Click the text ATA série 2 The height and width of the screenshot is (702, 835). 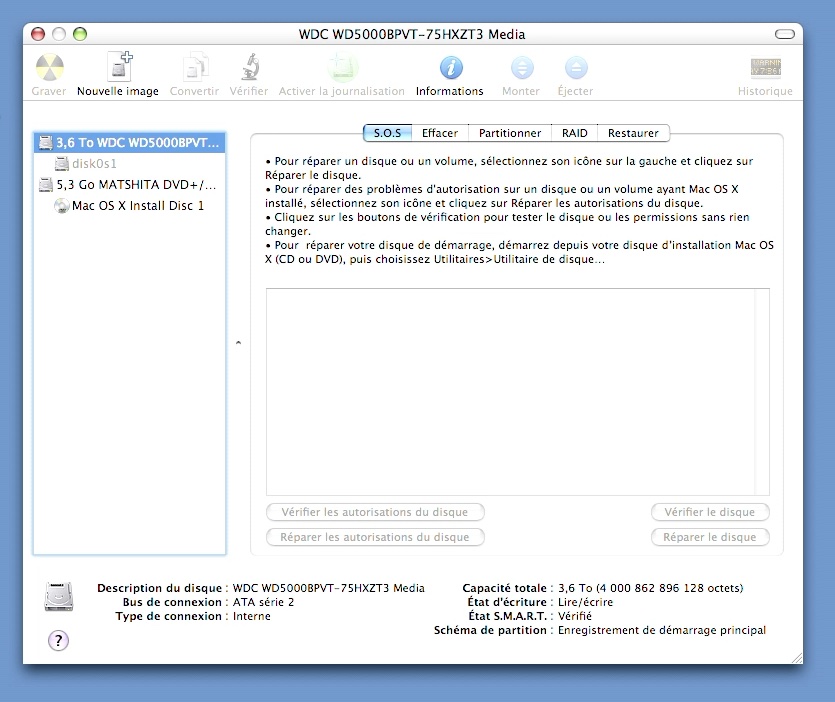click(263, 602)
